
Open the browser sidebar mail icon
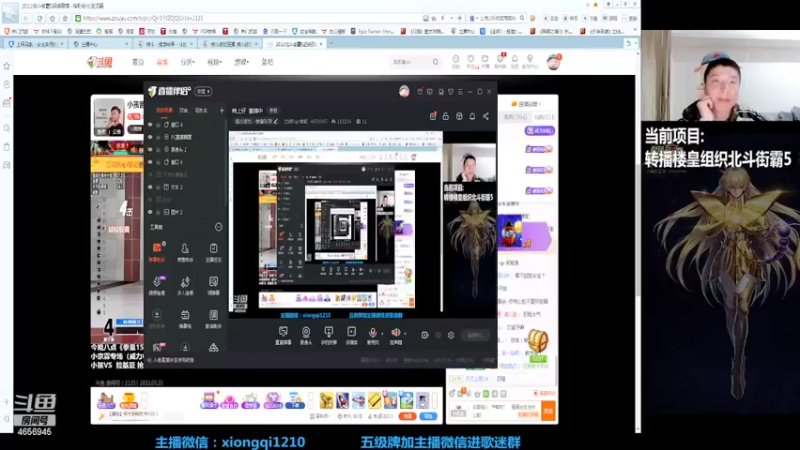pyautogui.click(x=7, y=103)
